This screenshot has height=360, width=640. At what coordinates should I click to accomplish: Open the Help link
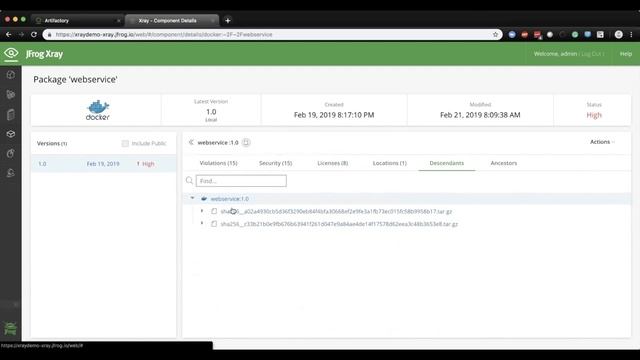(x=626, y=54)
